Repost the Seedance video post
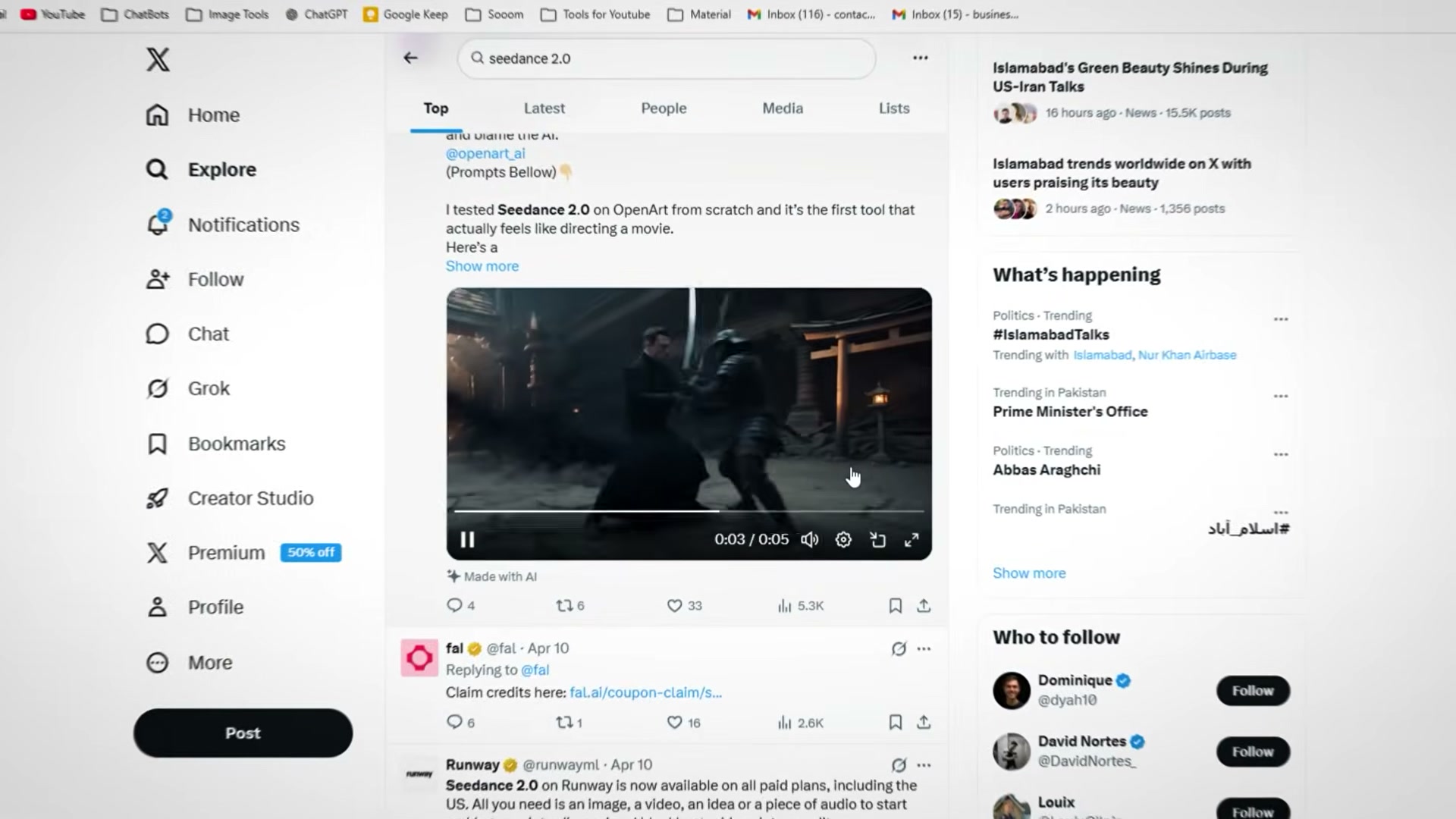This screenshot has height=819, width=1456. [x=570, y=605]
